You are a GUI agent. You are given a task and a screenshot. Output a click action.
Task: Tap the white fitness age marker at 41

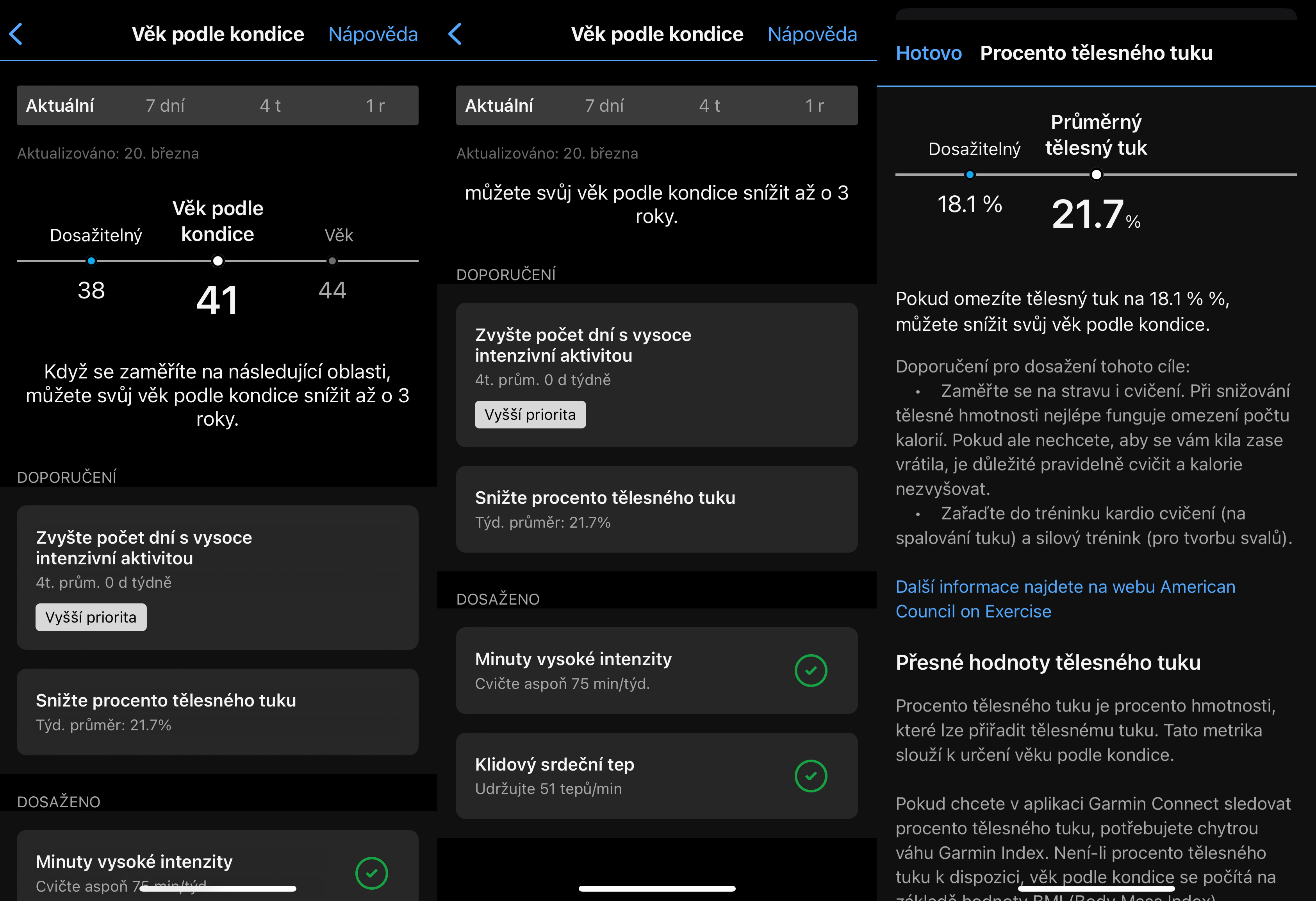[218, 261]
